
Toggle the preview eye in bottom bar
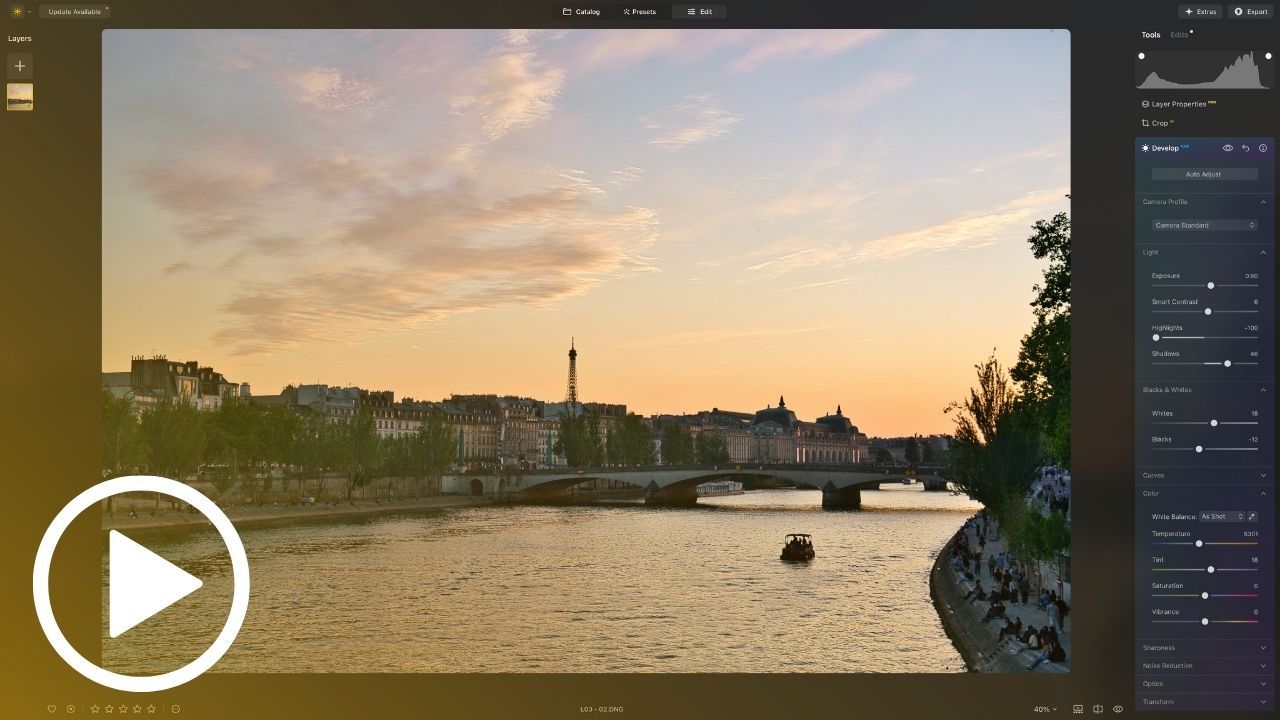[x=1118, y=709]
